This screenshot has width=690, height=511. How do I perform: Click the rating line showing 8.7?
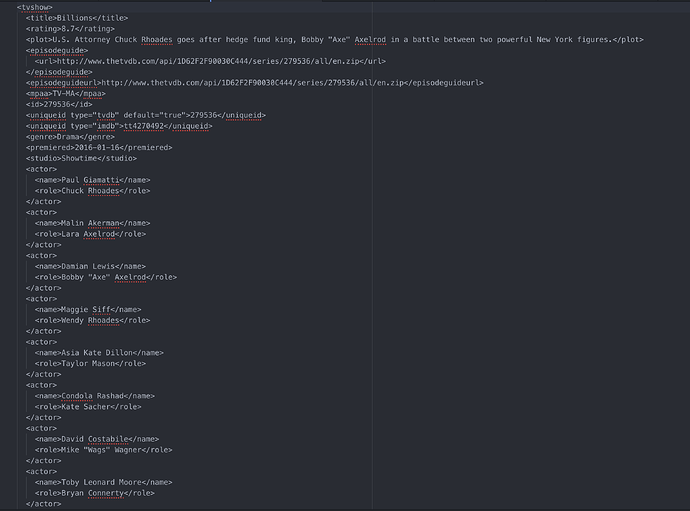[x=70, y=29]
